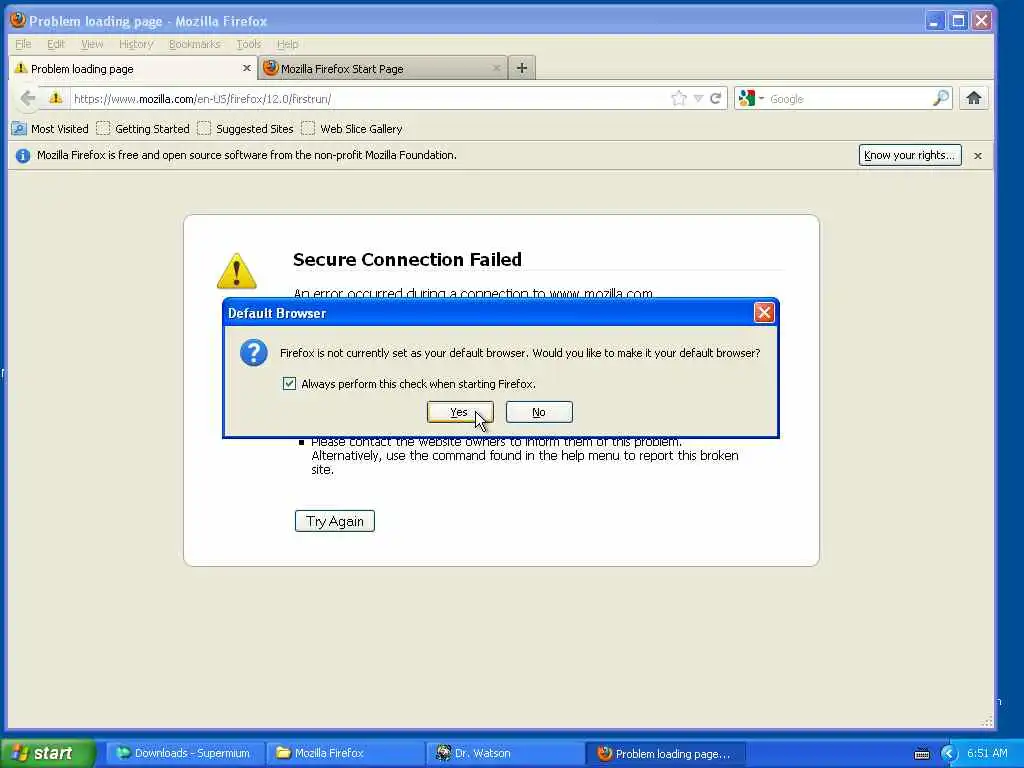Open the History menu
Screen dimensions: 1024x768
click(136, 44)
